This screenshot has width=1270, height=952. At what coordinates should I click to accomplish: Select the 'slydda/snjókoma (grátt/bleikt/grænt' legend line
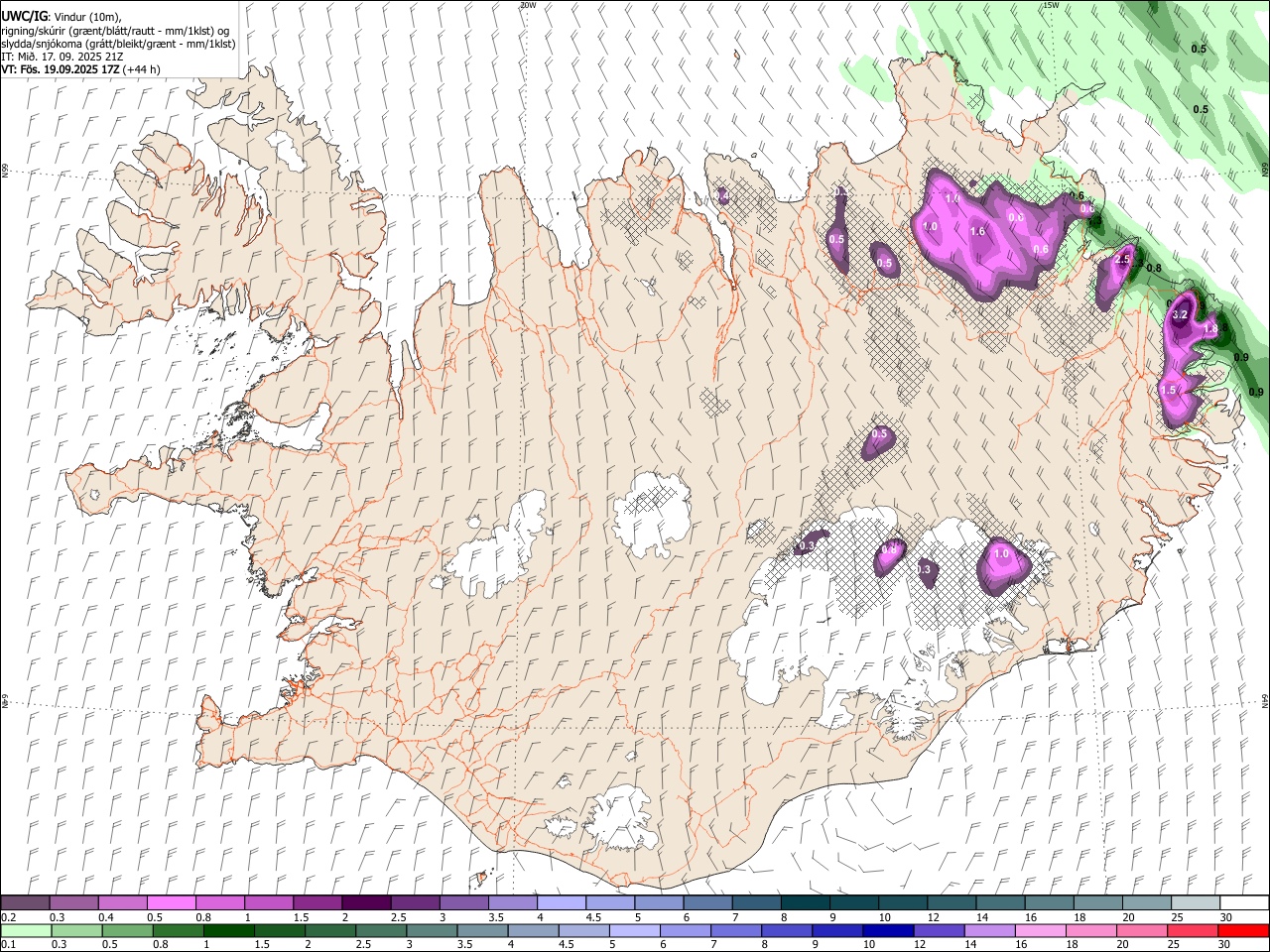tap(119, 44)
